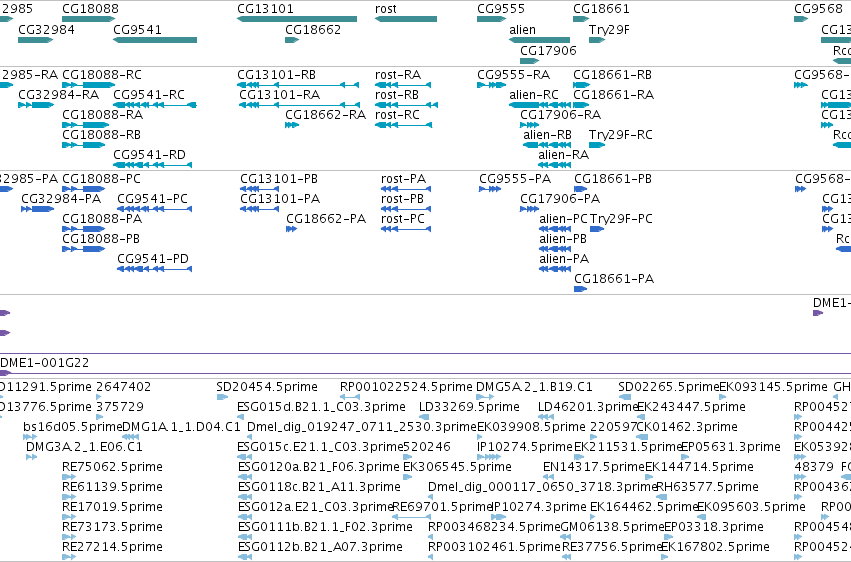
Task: Click the SD02265.5prime EST
Action: [x=625, y=397]
